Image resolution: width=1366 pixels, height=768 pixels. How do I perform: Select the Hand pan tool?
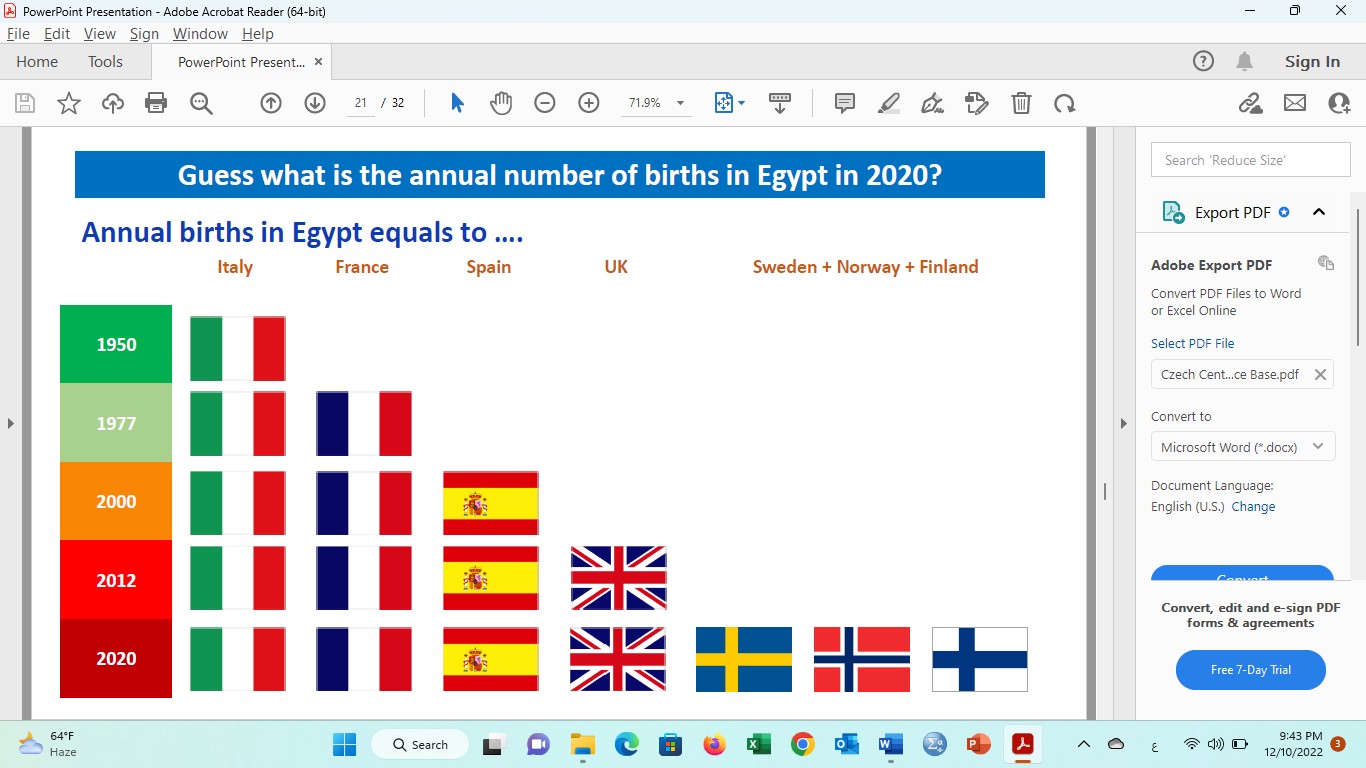pos(501,103)
